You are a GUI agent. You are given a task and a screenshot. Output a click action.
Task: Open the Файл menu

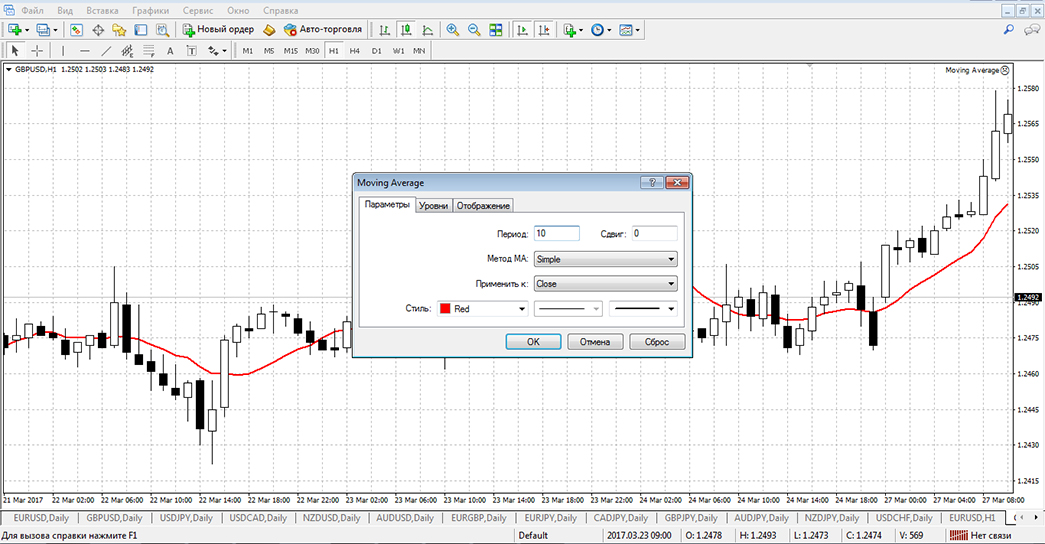[32, 10]
